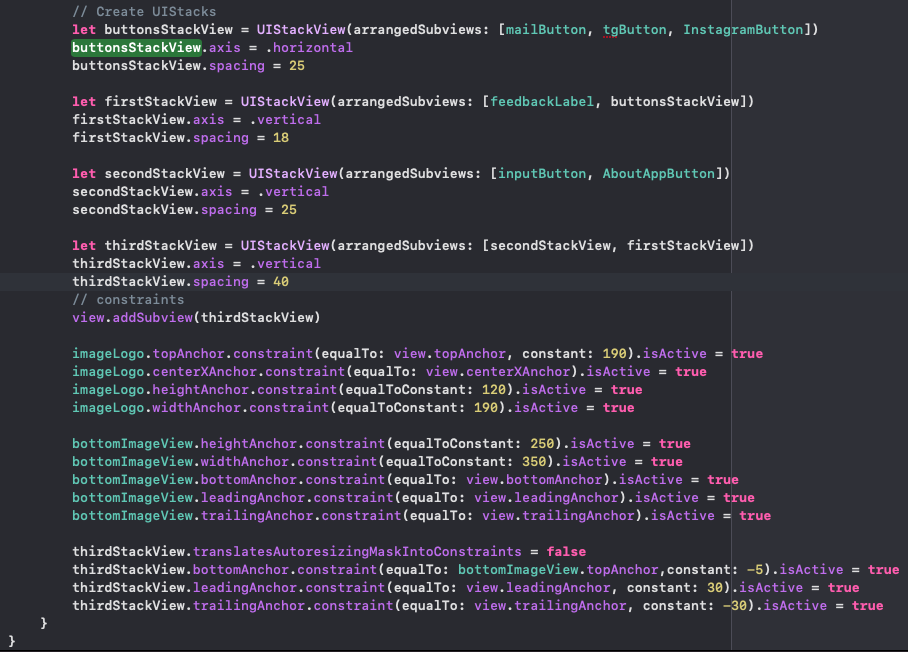Click spacing value 40
This screenshot has width=908, height=652.
pyautogui.click(x=281, y=281)
